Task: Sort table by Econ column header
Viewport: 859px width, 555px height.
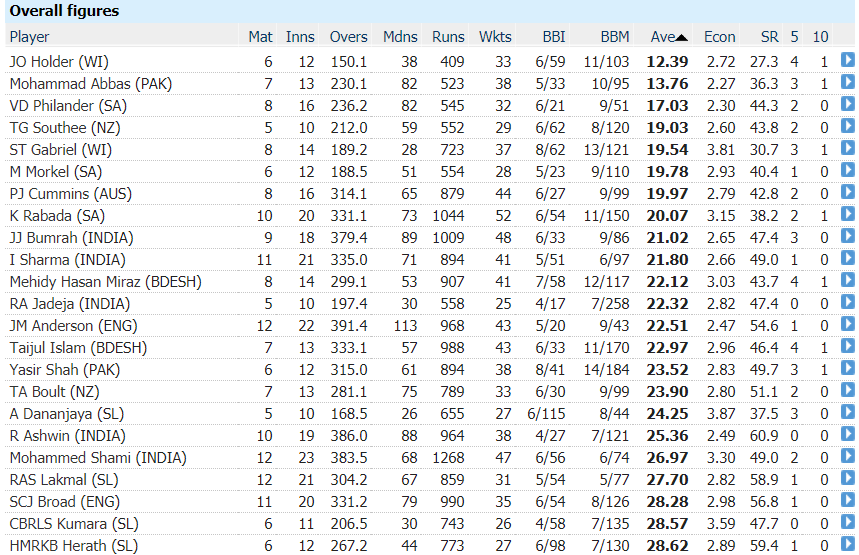Action: click(x=719, y=37)
